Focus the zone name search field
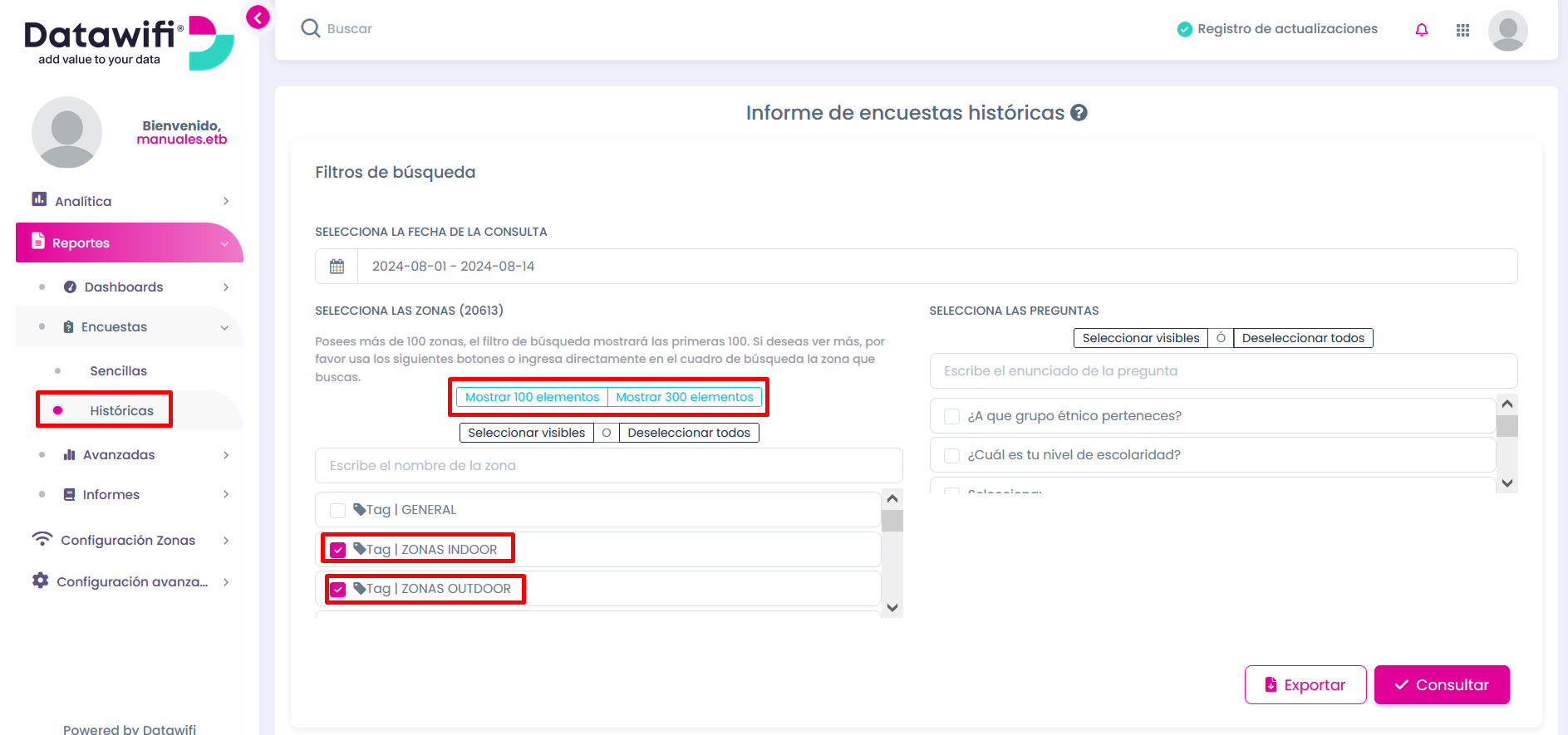The image size is (1568, 735). (608, 466)
